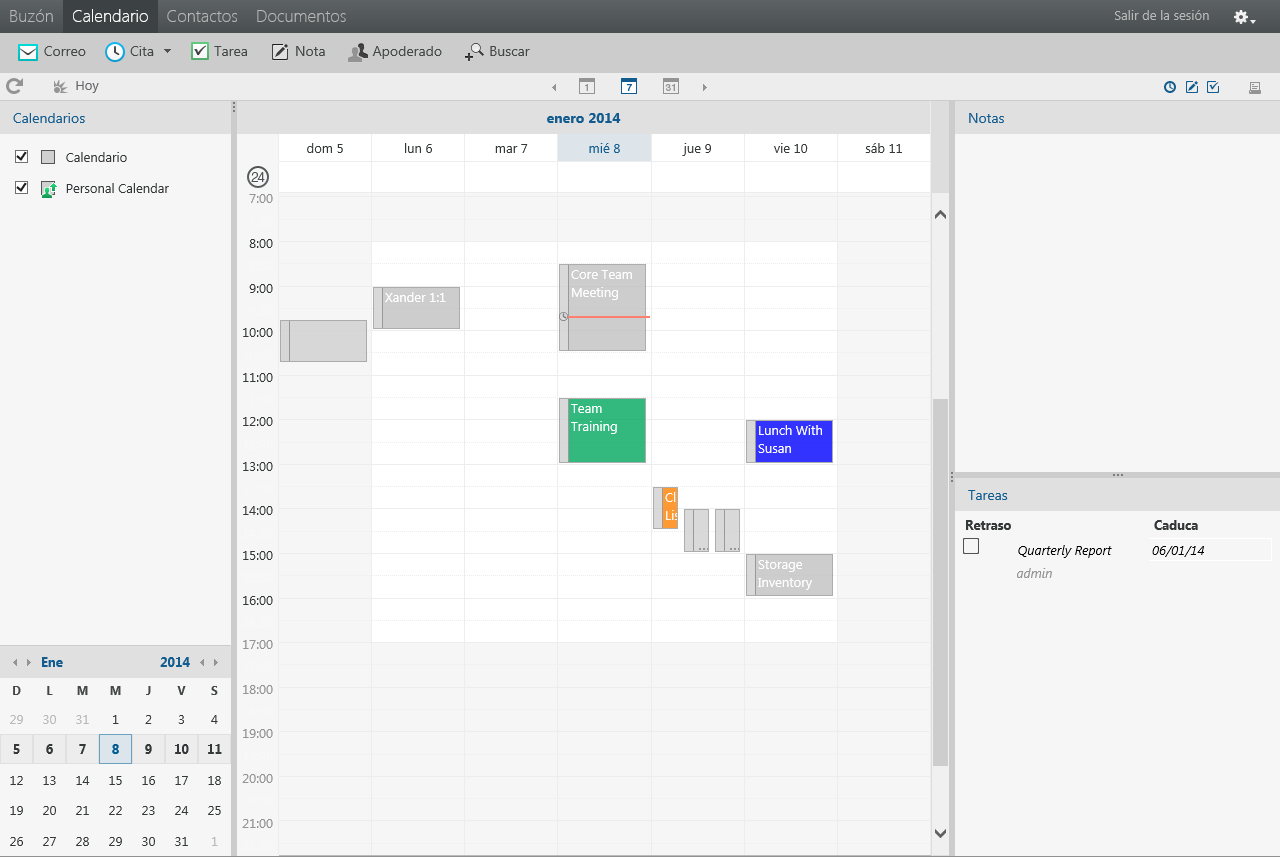This screenshot has height=857, width=1280.
Task: Create a new Nota
Action: [297, 51]
